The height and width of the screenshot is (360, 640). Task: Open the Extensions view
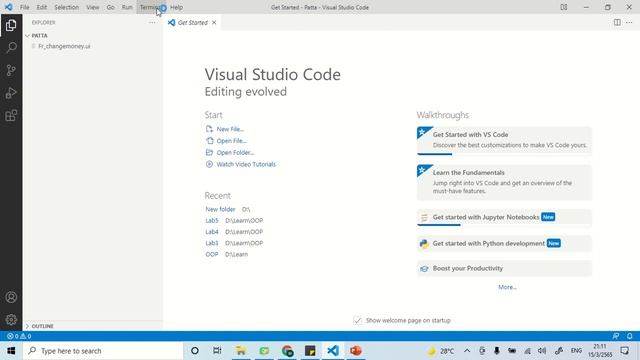click(x=11, y=116)
